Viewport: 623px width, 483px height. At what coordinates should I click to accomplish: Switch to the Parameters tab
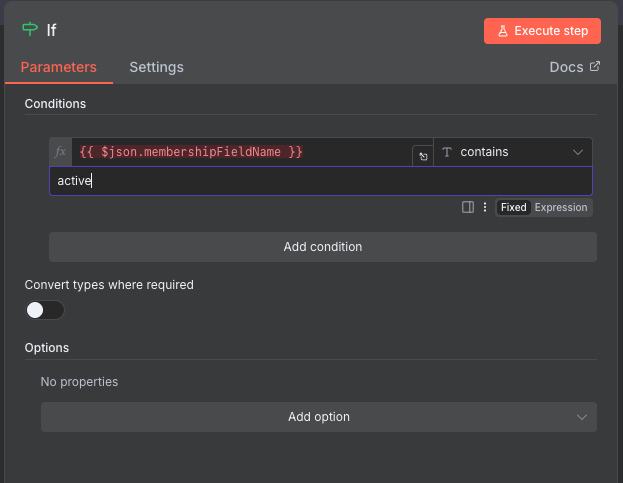59,67
